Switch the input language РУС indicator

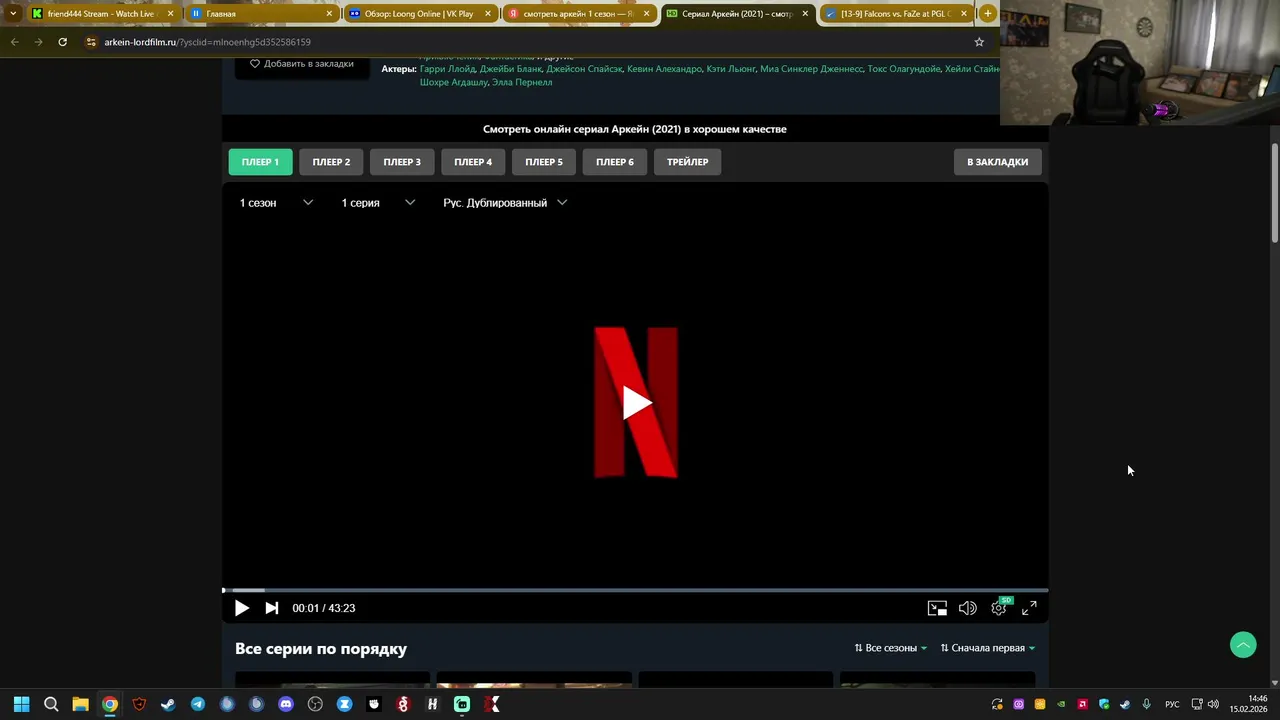pos(1172,704)
